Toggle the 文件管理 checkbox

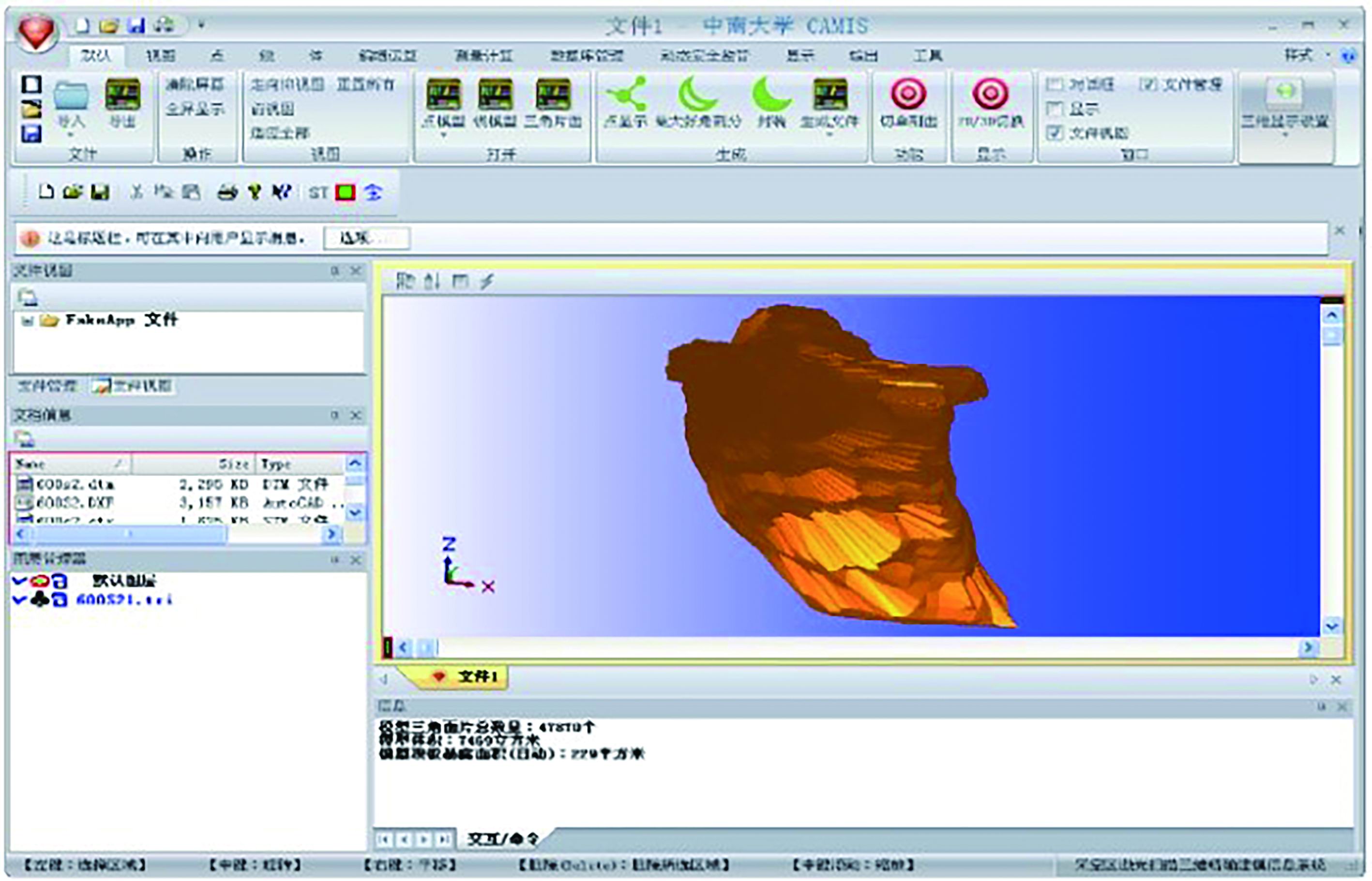coord(1147,85)
